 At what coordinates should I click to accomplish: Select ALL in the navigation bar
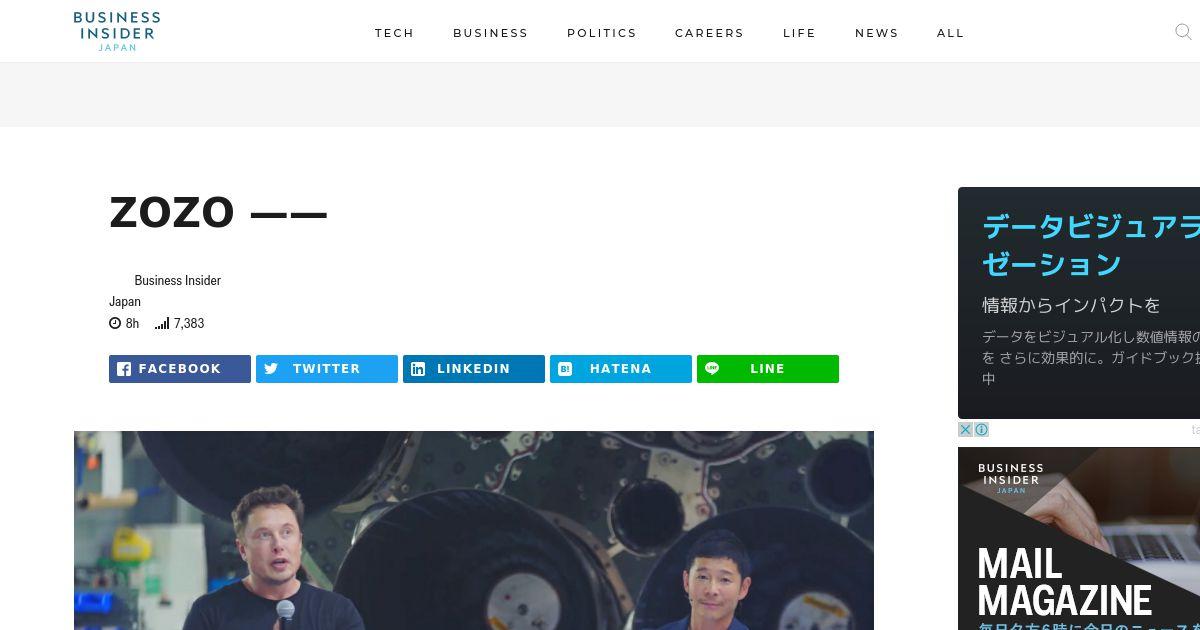pos(951,33)
